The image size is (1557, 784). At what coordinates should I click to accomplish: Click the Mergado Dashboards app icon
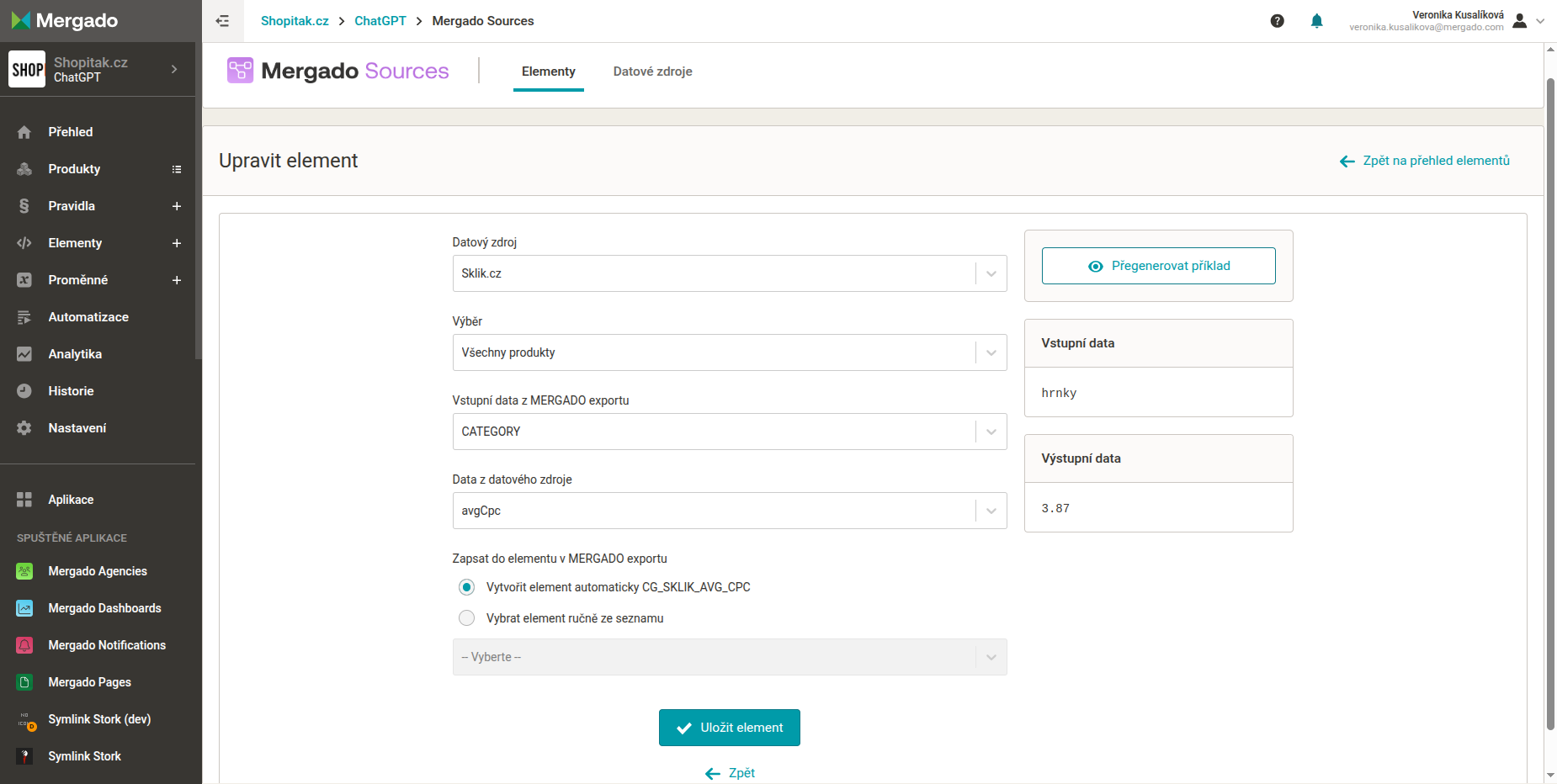[x=24, y=608]
